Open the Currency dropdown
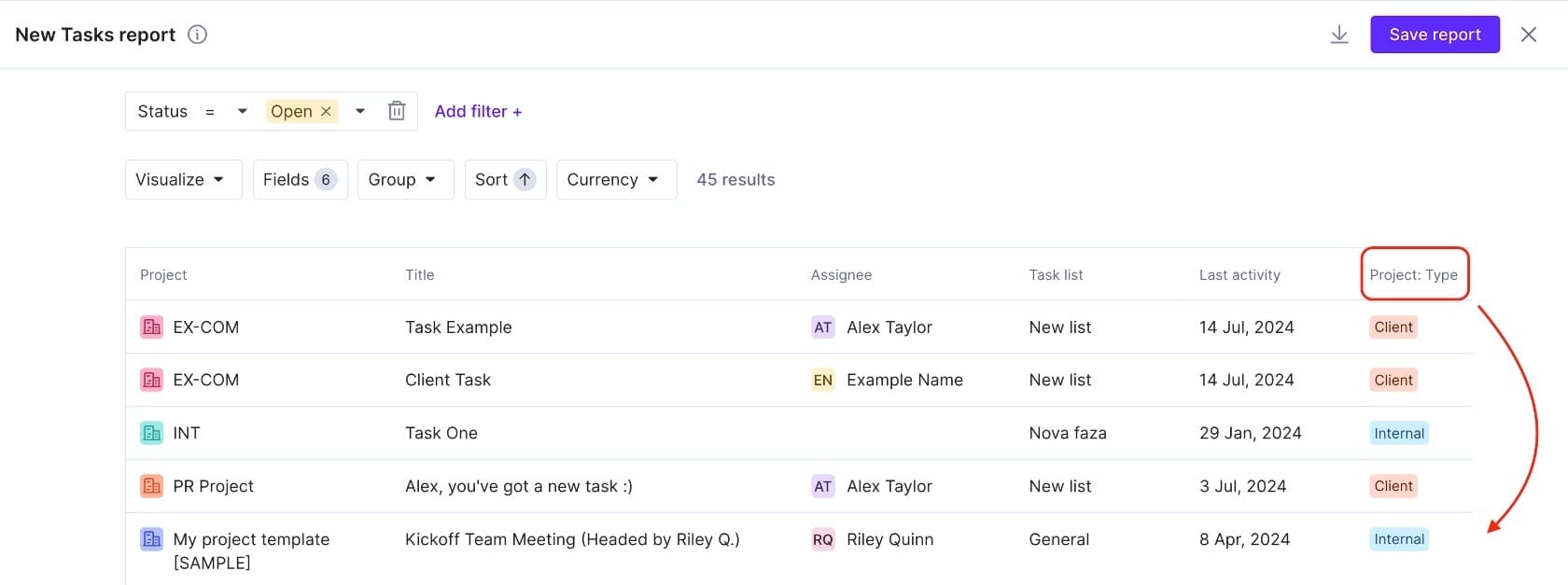Screen dimensions: 1568x585 tap(616, 179)
